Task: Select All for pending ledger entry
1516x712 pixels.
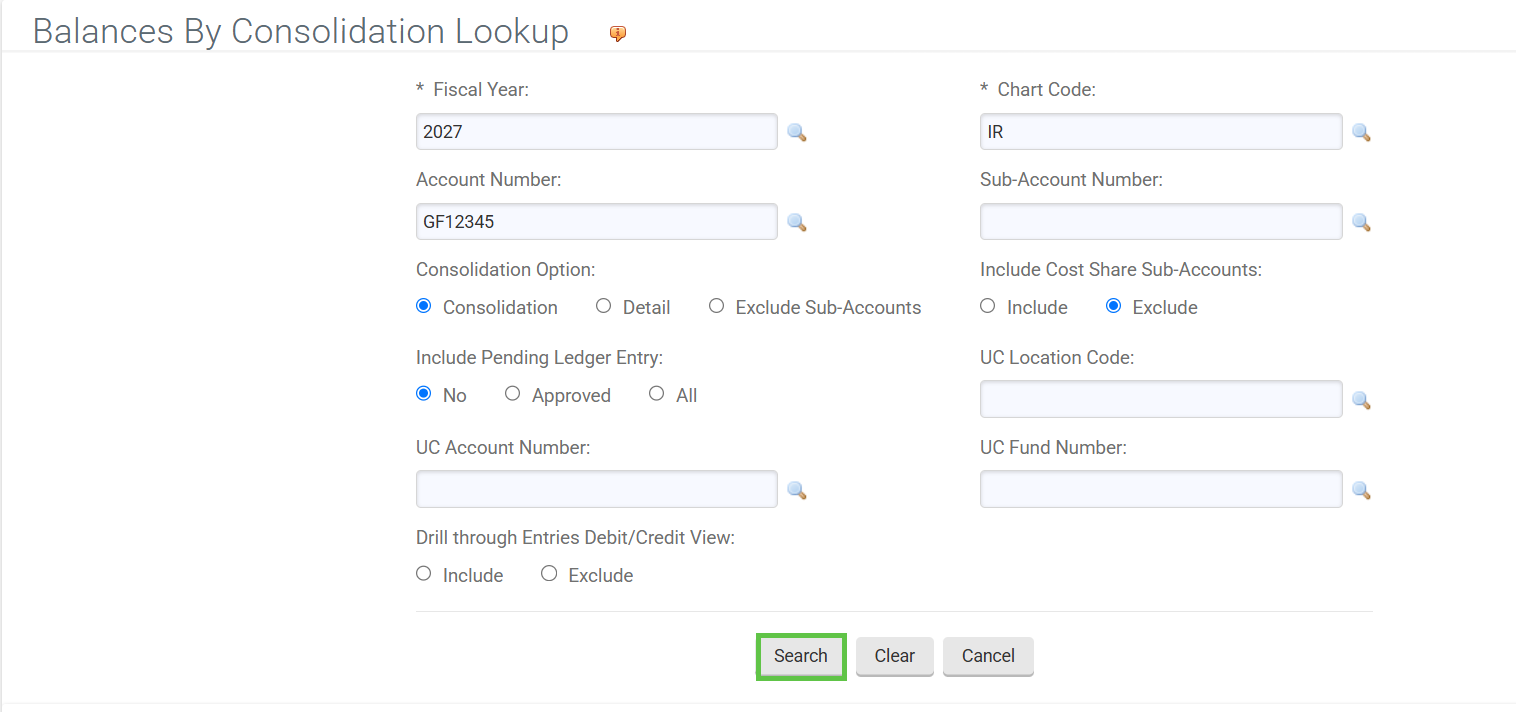Action: pyautogui.click(x=656, y=394)
